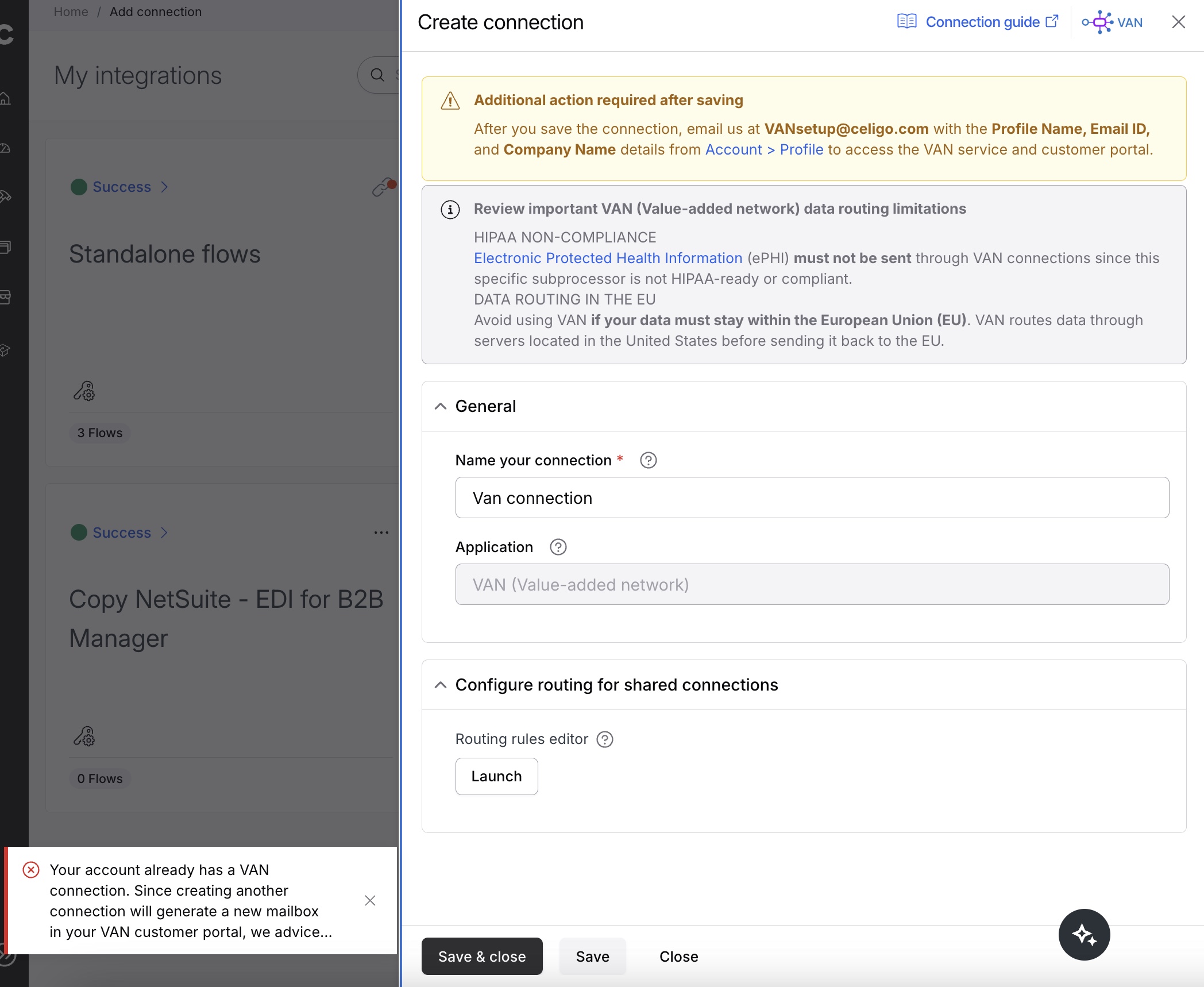Show help for Routing rules editor

pyautogui.click(x=605, y=739)
